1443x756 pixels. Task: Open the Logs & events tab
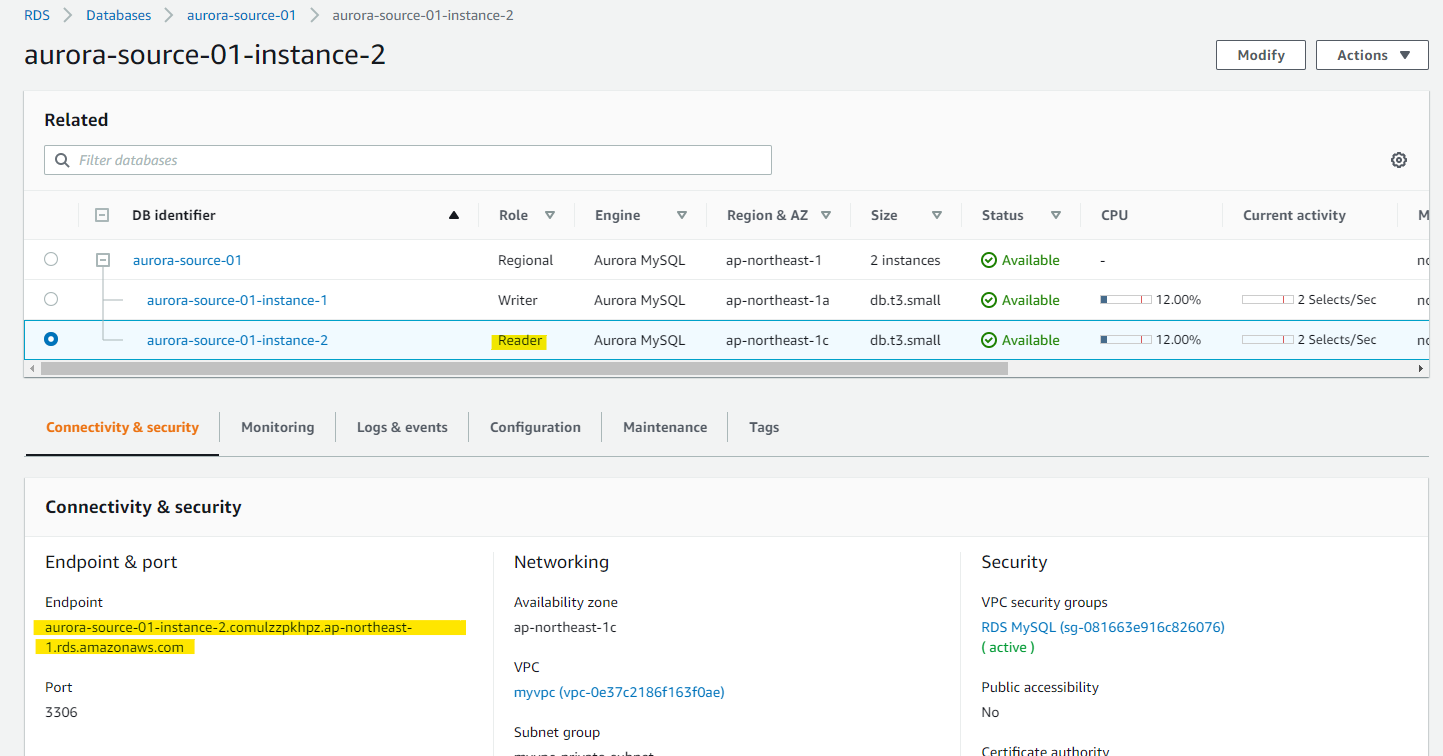(x=402, y=427)
